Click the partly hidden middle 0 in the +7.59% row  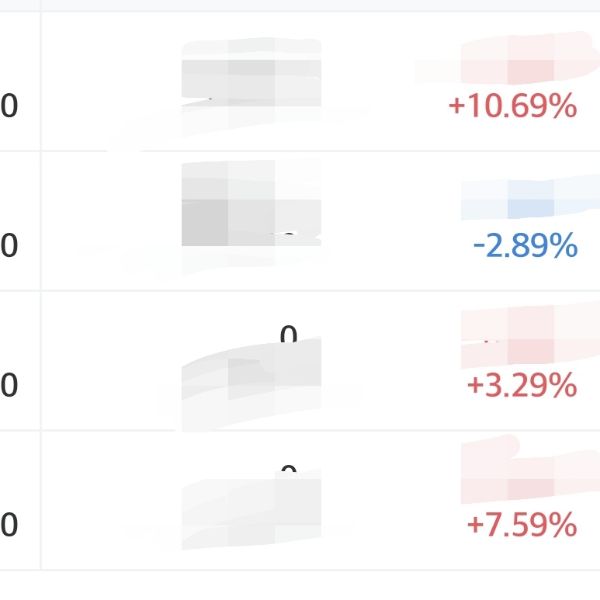[x=289, y=472]
